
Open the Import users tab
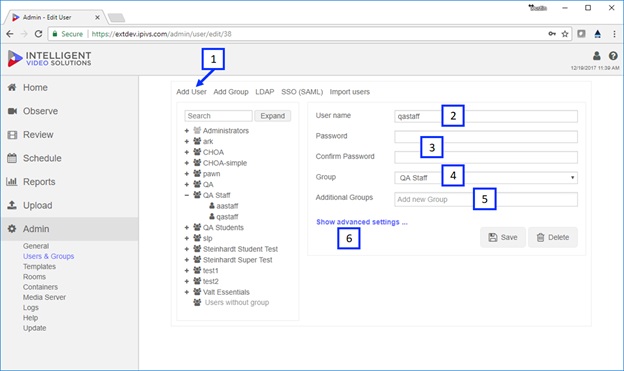tap(349, 92)
